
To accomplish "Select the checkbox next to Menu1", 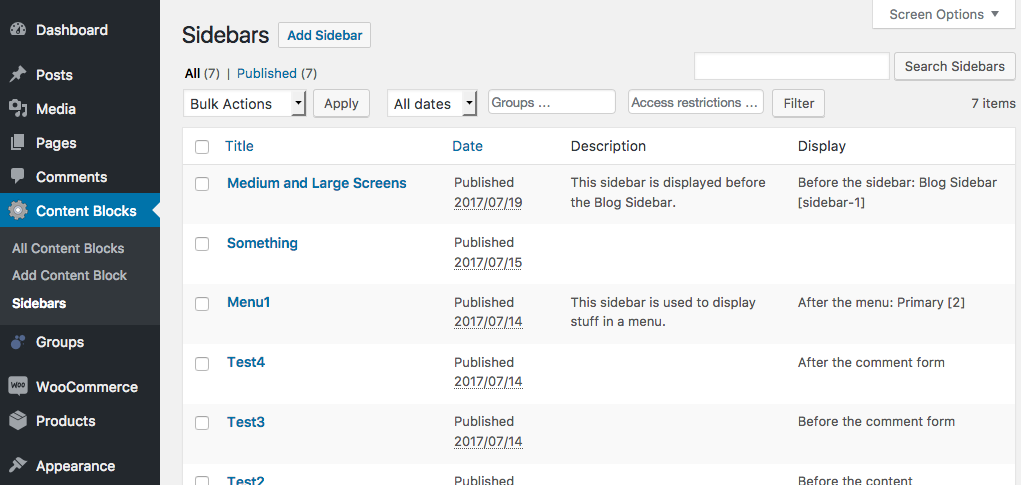I will [202, 304].
